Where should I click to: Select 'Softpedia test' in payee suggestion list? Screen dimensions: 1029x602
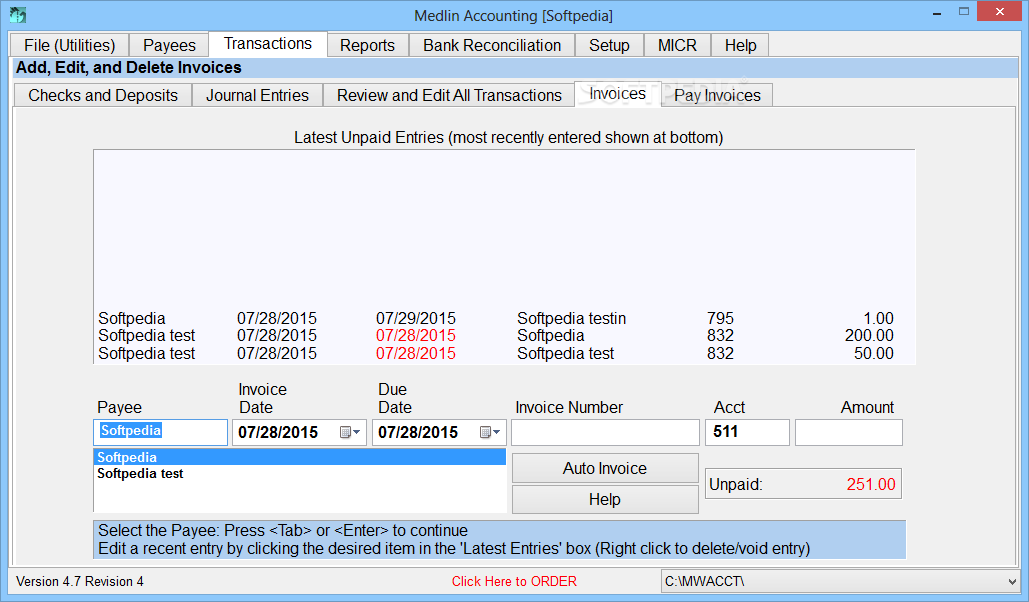point(300,473)
